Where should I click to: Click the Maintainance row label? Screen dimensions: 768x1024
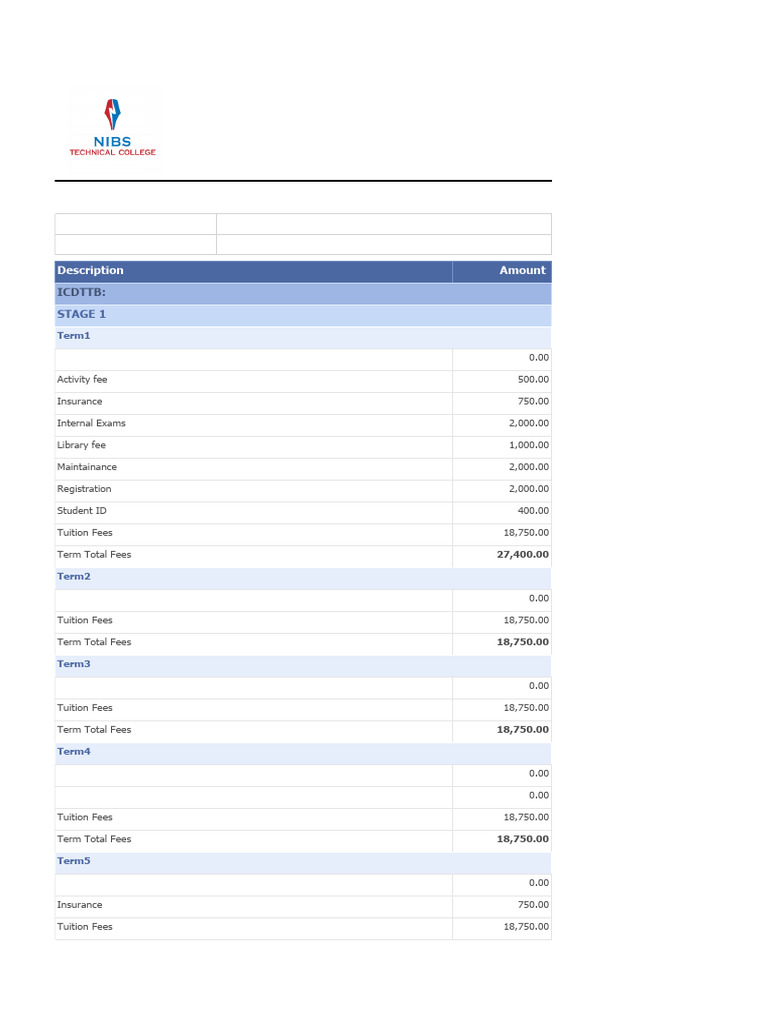87,467
